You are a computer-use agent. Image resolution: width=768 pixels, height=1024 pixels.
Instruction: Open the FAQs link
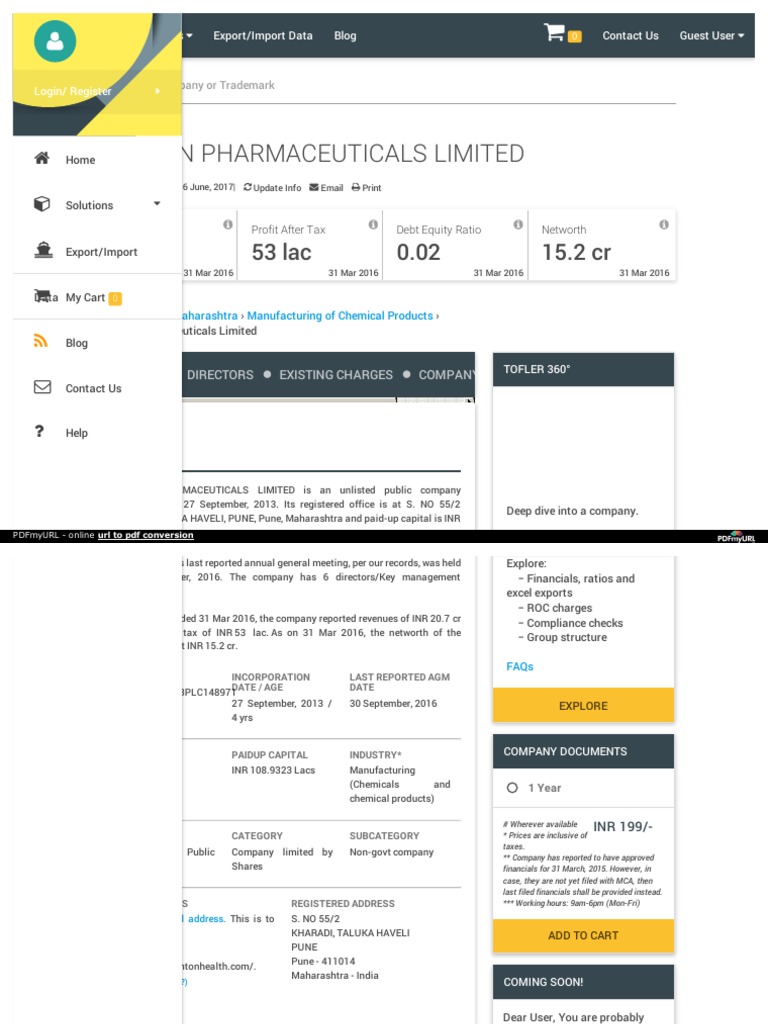520,666
